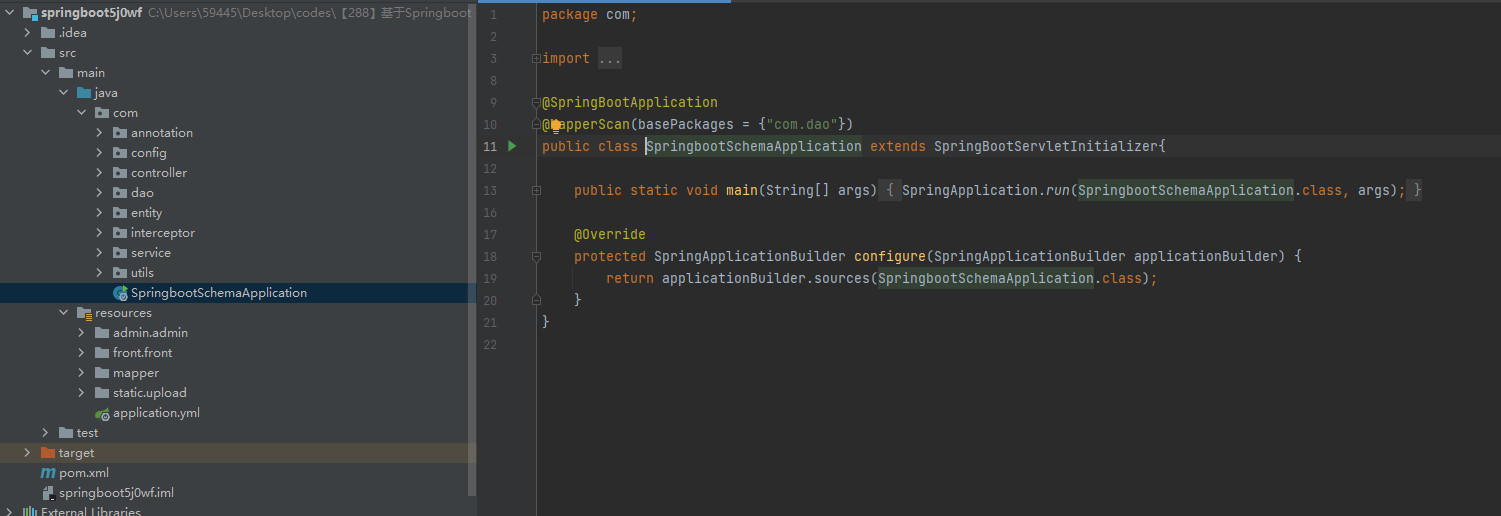
Task: Click the @MapperScan annotation text
Action: 586,124
